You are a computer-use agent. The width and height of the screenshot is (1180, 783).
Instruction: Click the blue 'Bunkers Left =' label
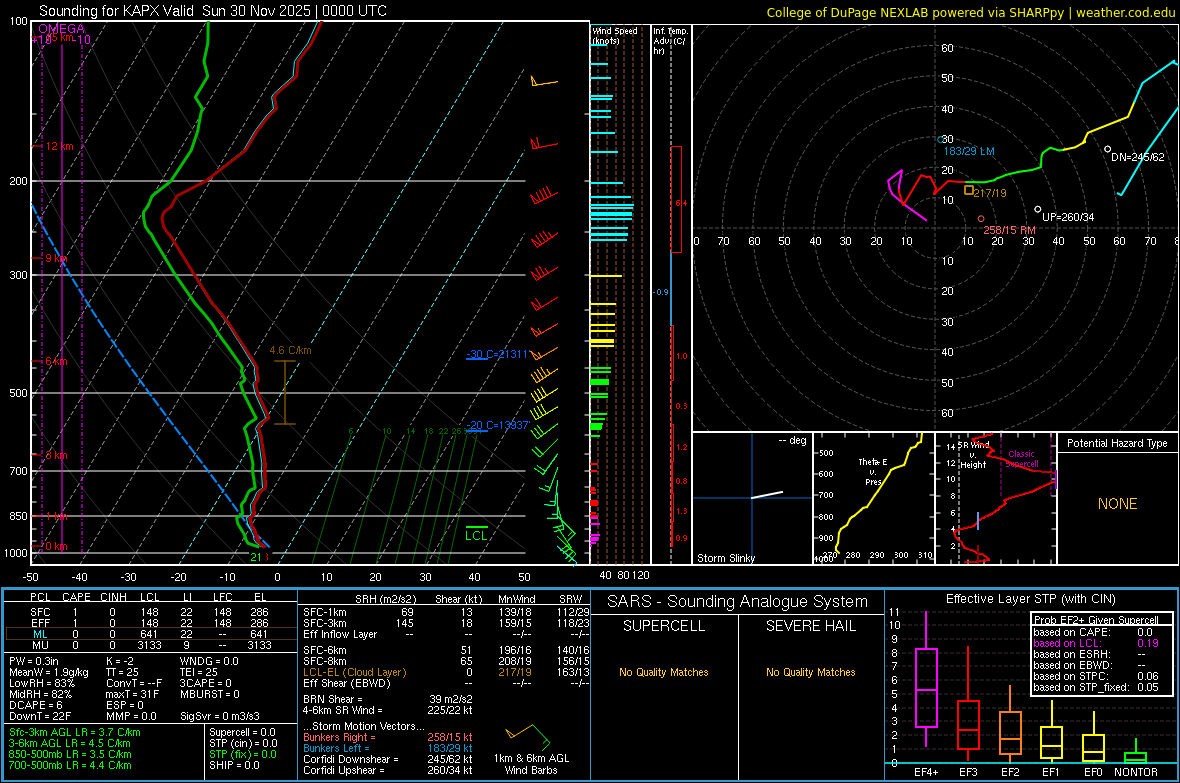336,748
